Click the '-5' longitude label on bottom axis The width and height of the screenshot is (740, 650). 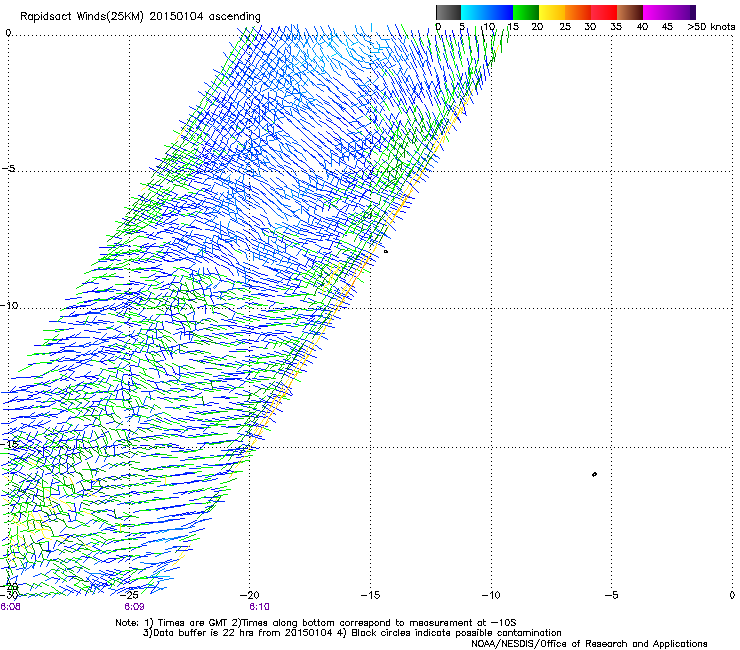tap(611, 595)
